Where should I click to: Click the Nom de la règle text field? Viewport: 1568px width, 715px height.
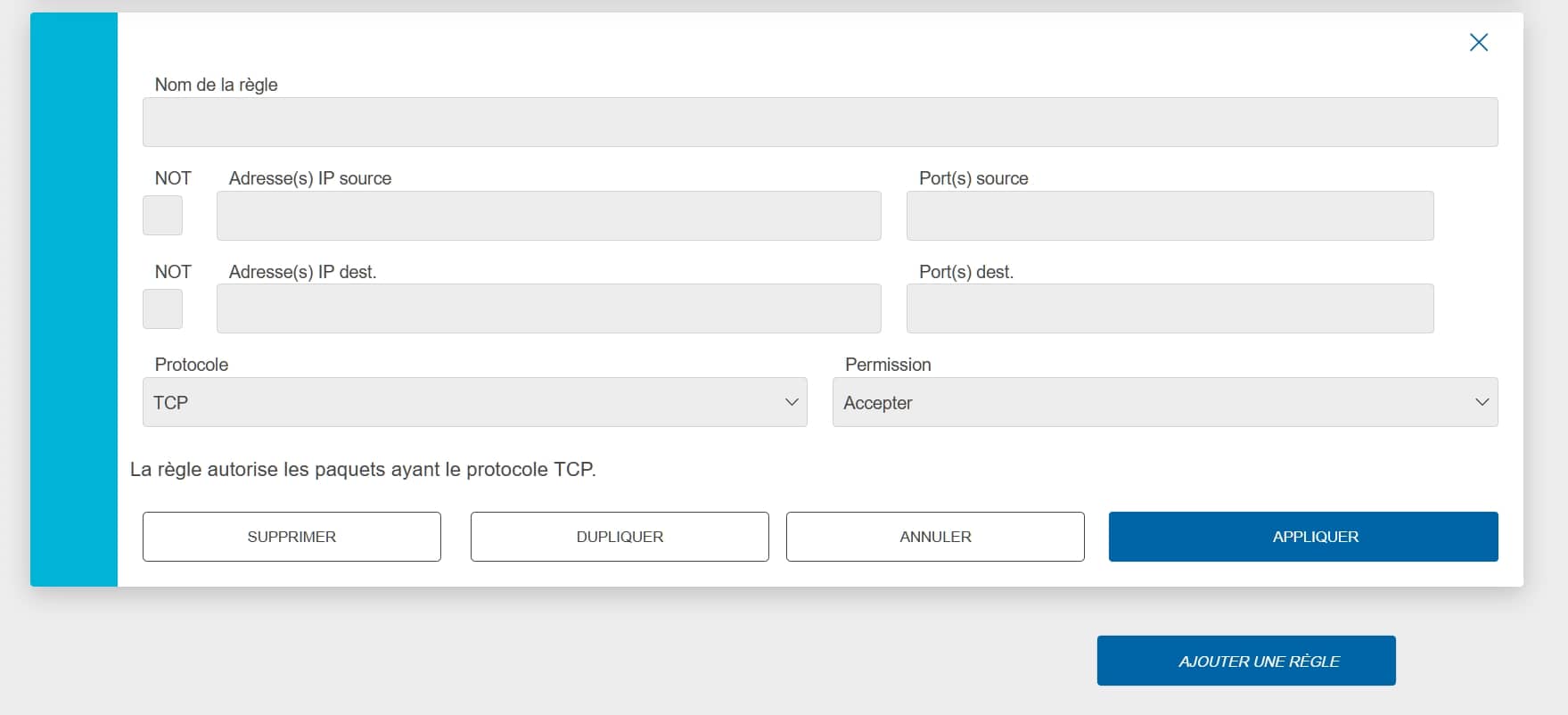(819, 122)
